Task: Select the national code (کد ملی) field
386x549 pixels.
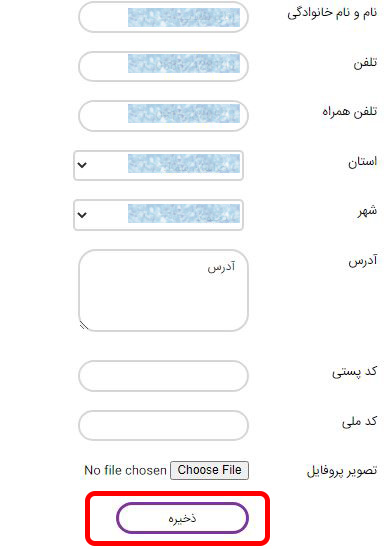Action: click(163, 425)
